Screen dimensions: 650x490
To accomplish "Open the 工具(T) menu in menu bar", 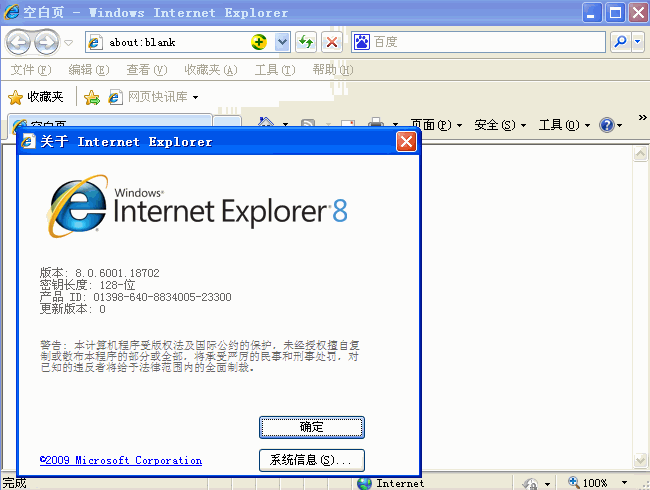I will pyautogui.click(x=275, y=70).
